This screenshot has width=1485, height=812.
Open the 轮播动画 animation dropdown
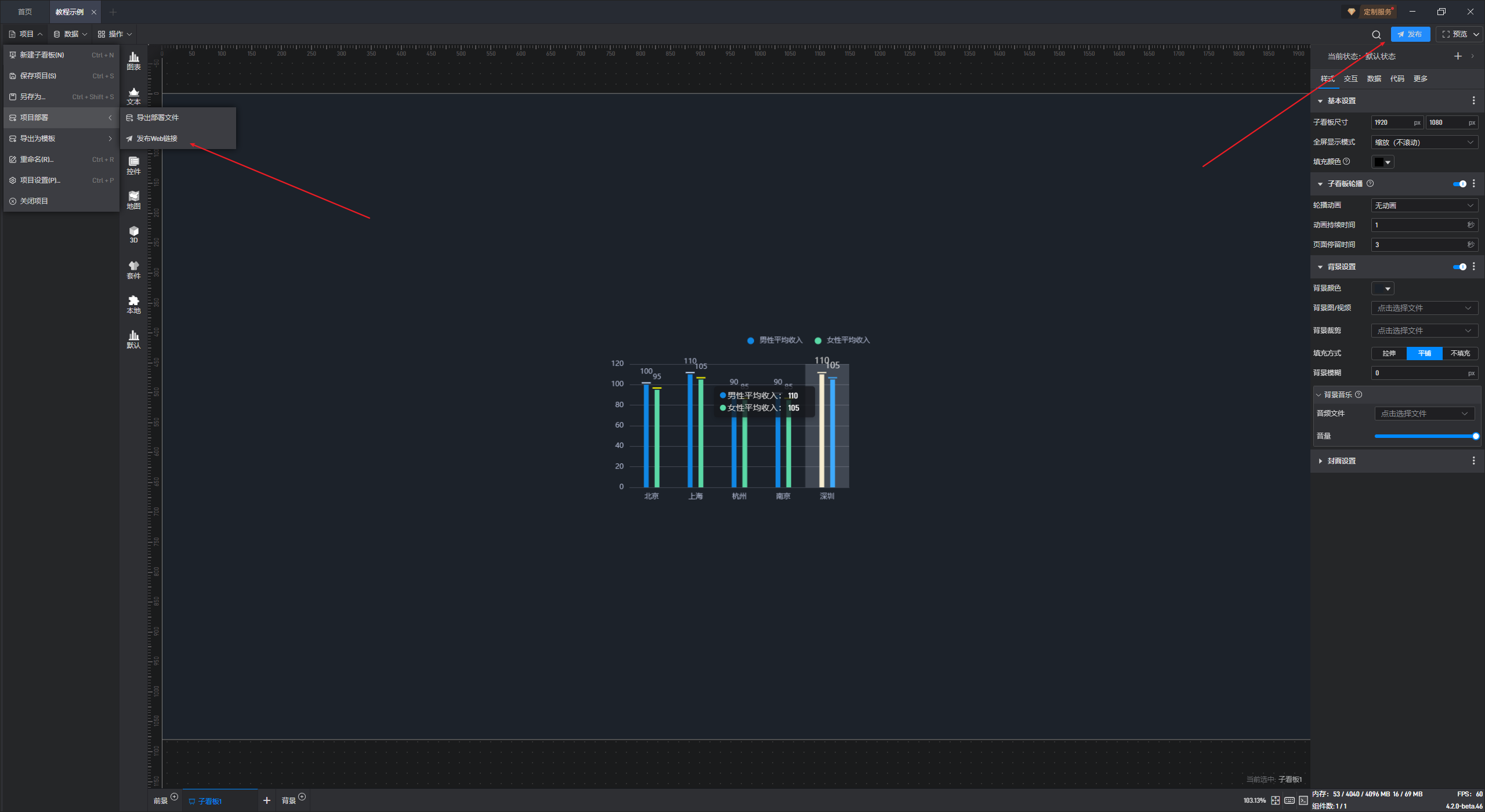pos(1424,205)
